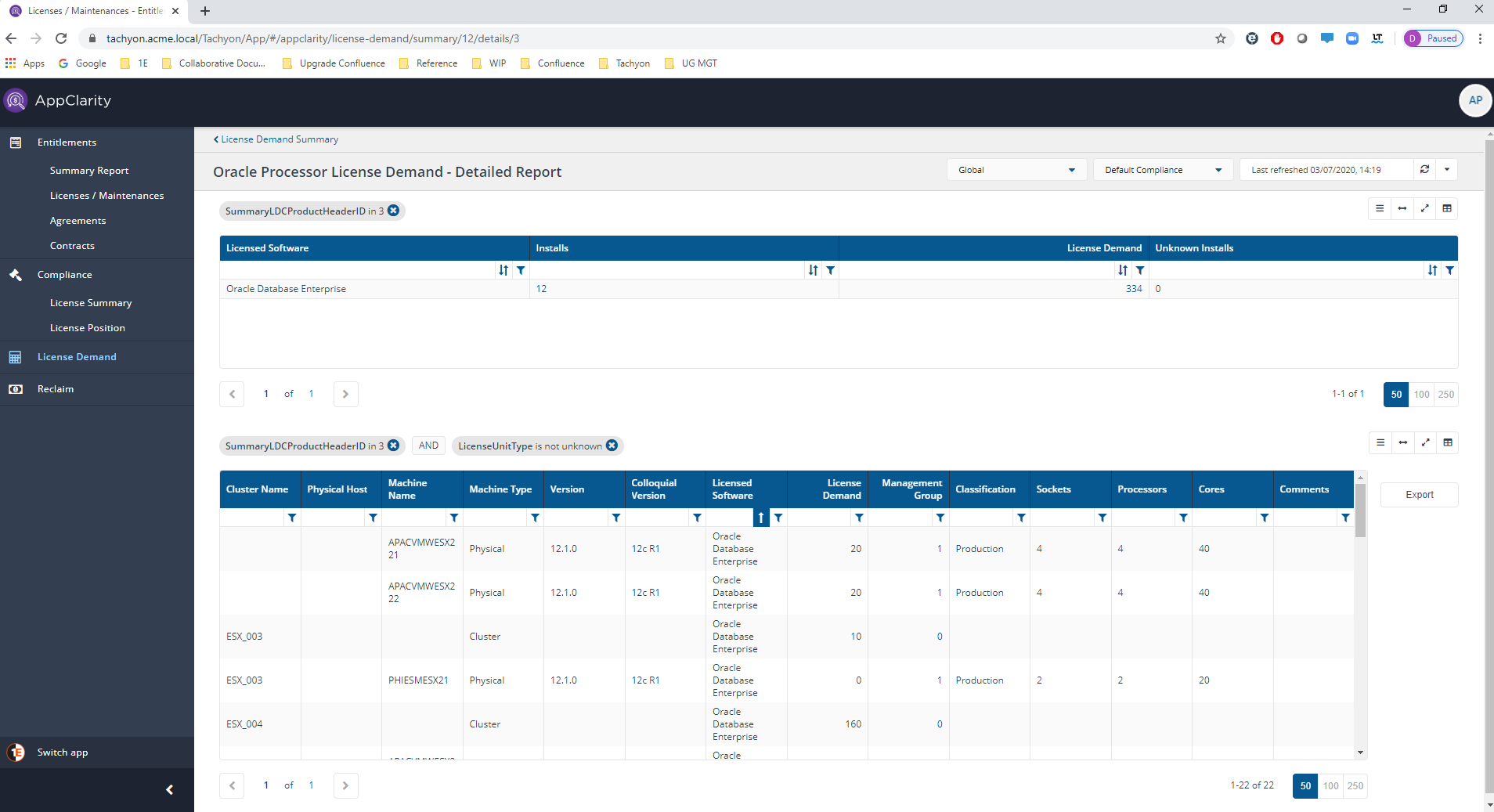This screenshot has width=1494, height=812.
Task: Open Summary Report page
Action: 89,171
